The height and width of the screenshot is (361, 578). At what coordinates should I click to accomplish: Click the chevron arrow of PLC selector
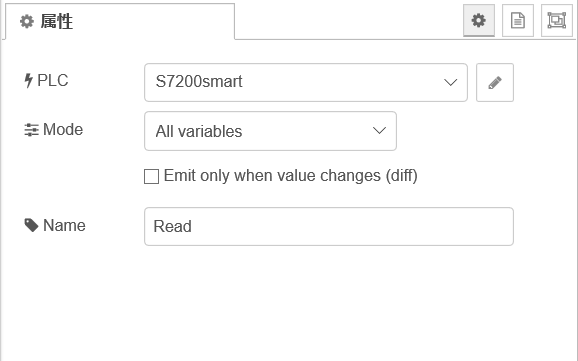(x=450, y=82)
